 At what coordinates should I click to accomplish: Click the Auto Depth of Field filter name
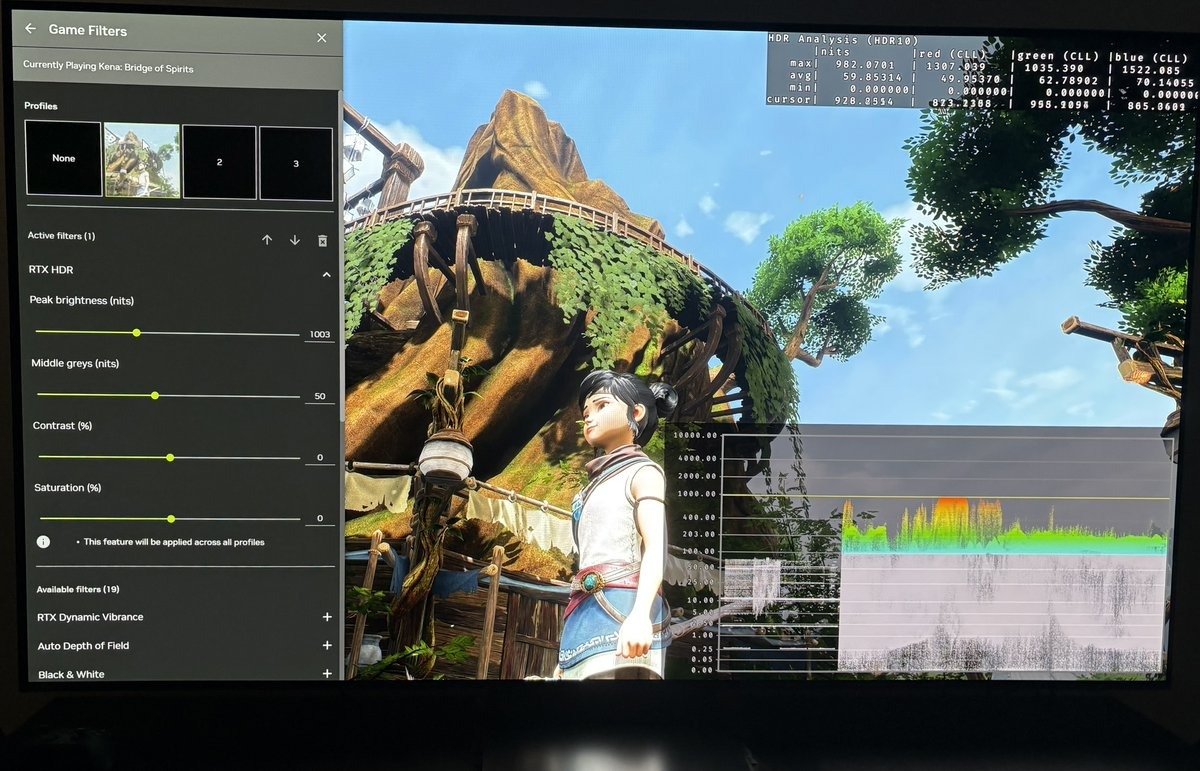point(83,646)
